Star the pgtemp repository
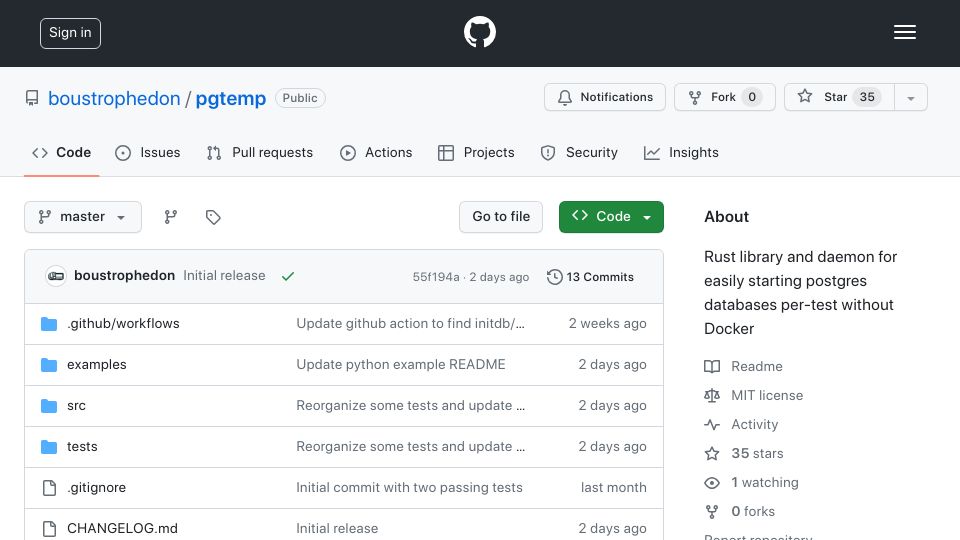960x540 pixels. pyautogui.click(x=839, y=97)
